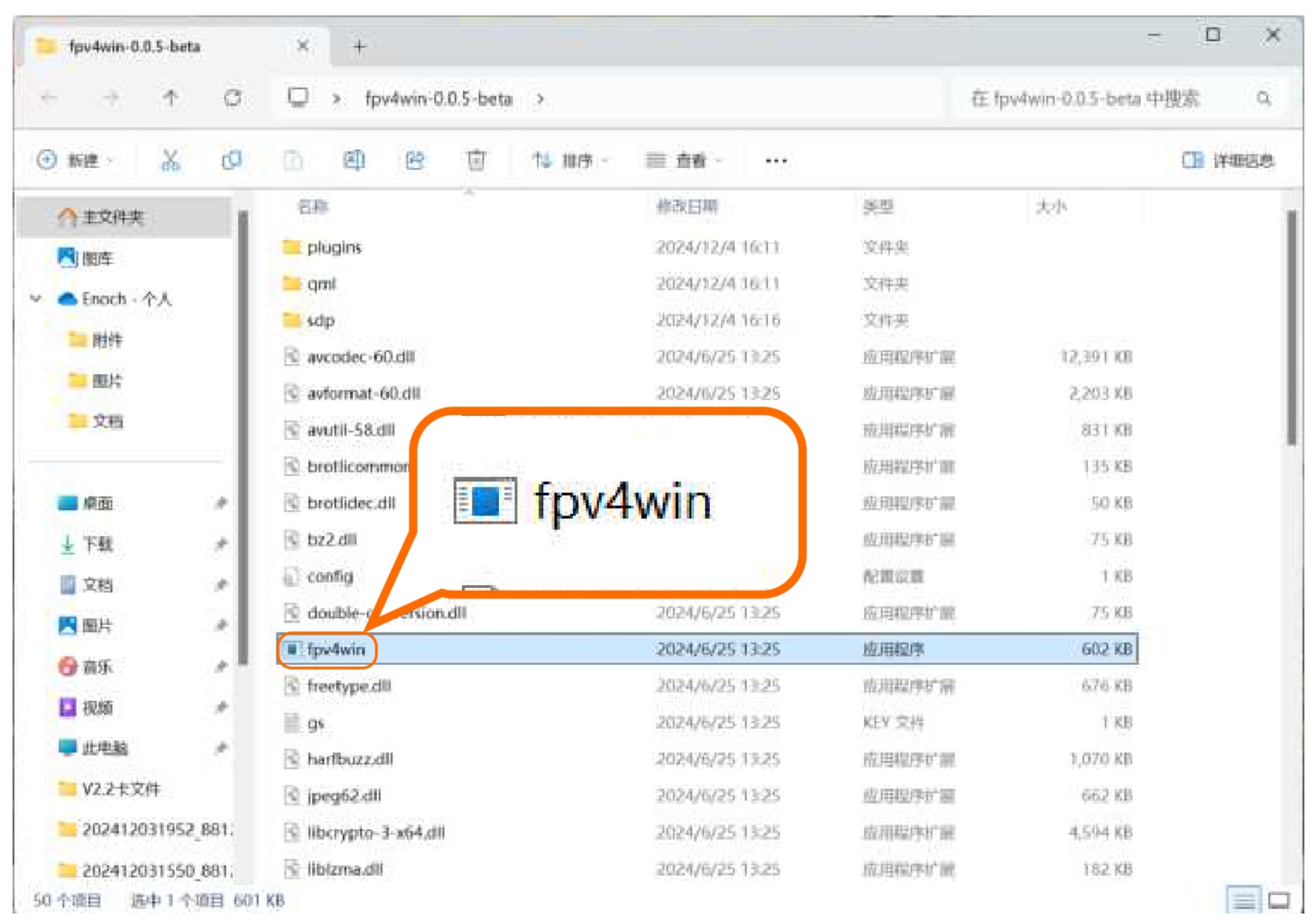Open the plugins folder
1316x923 pixels.
pos(334,247)
